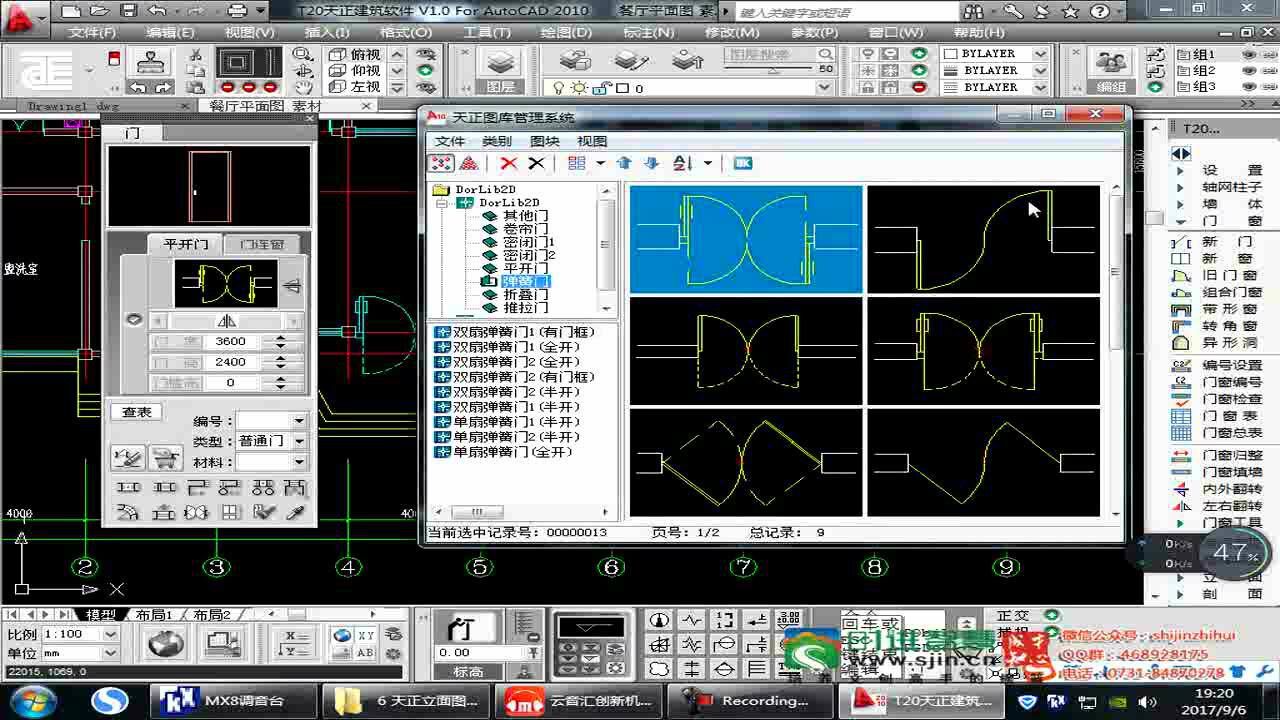Select 卷帘门 category in tree
This screenshot has width=1280, height=720.
click(525, 229)
